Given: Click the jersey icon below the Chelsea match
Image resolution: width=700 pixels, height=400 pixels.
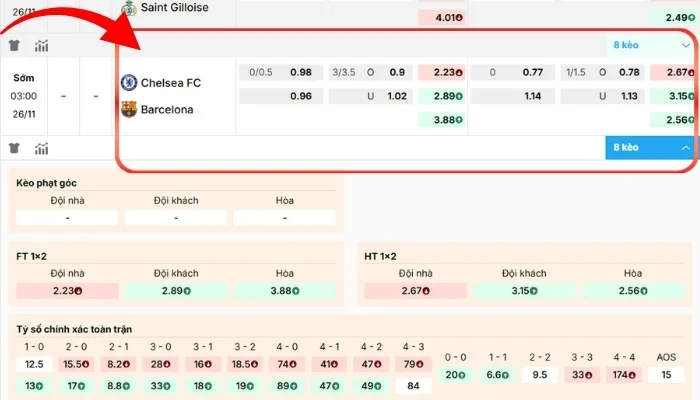Looking at the screenshot, I should point(14,148).
